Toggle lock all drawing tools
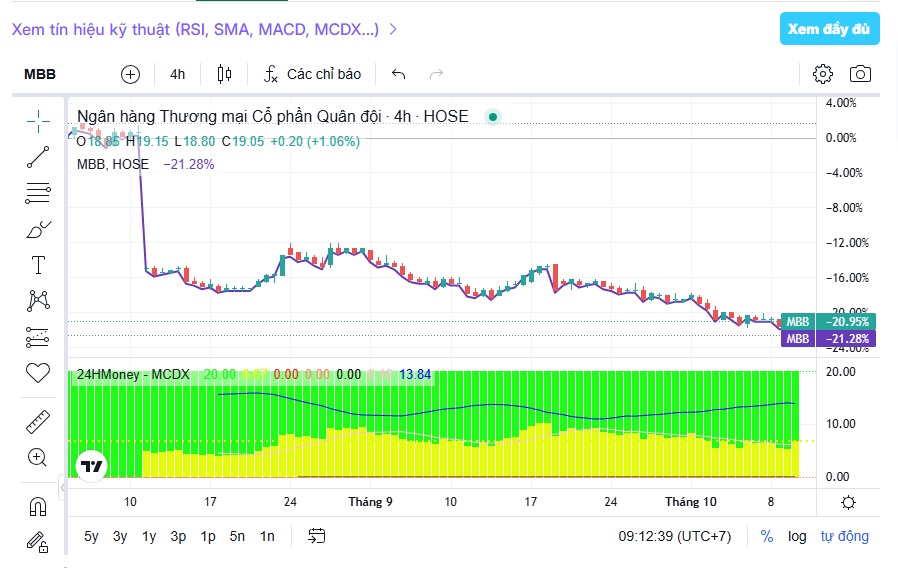Viewport: 898px width, 568px height. pos(37,542)
